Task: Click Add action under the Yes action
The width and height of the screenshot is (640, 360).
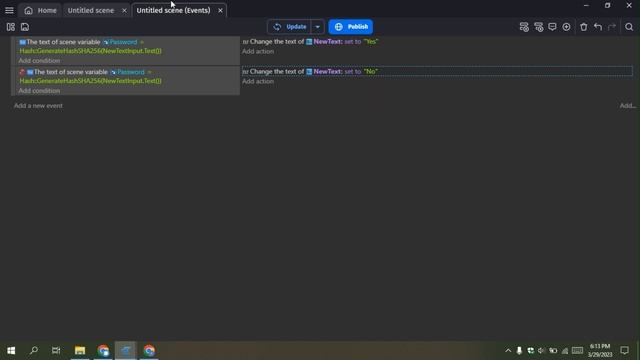Action: (258, 51)
